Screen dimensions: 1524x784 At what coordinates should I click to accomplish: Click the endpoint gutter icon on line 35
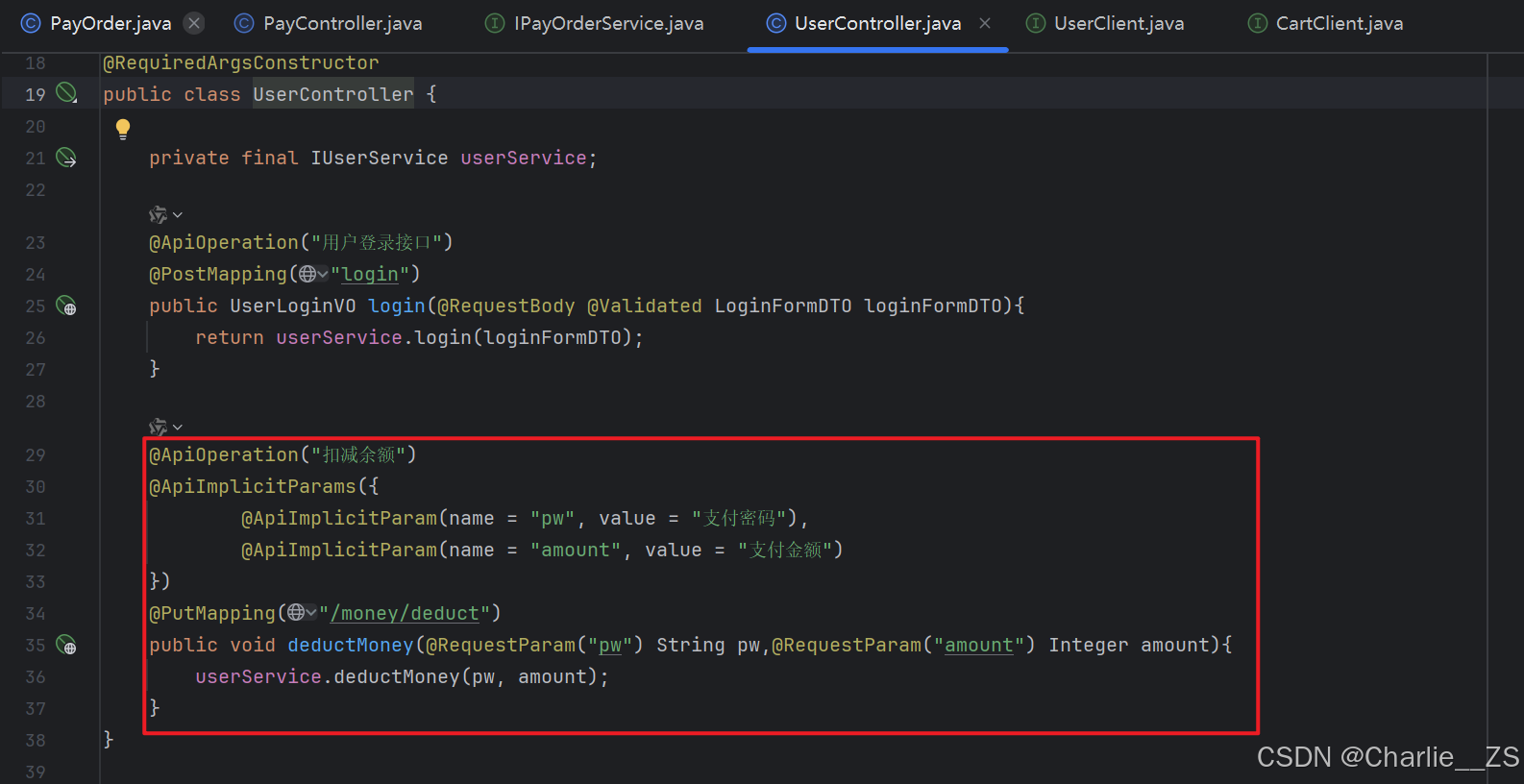(x=66, y=645)
